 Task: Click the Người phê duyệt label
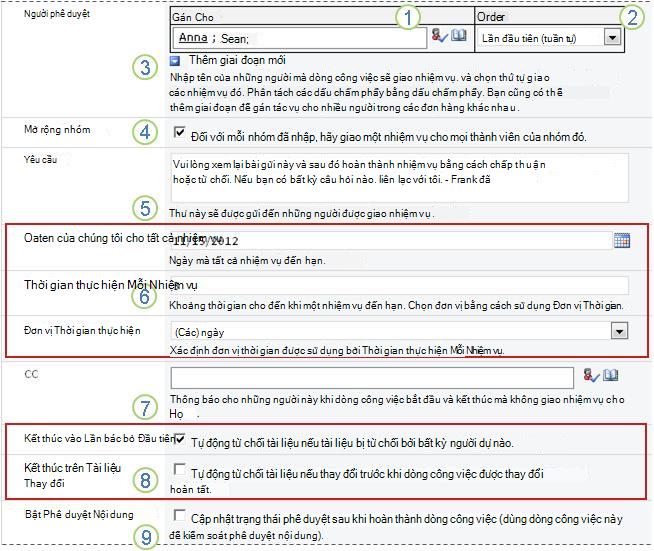tap(57, 14)
